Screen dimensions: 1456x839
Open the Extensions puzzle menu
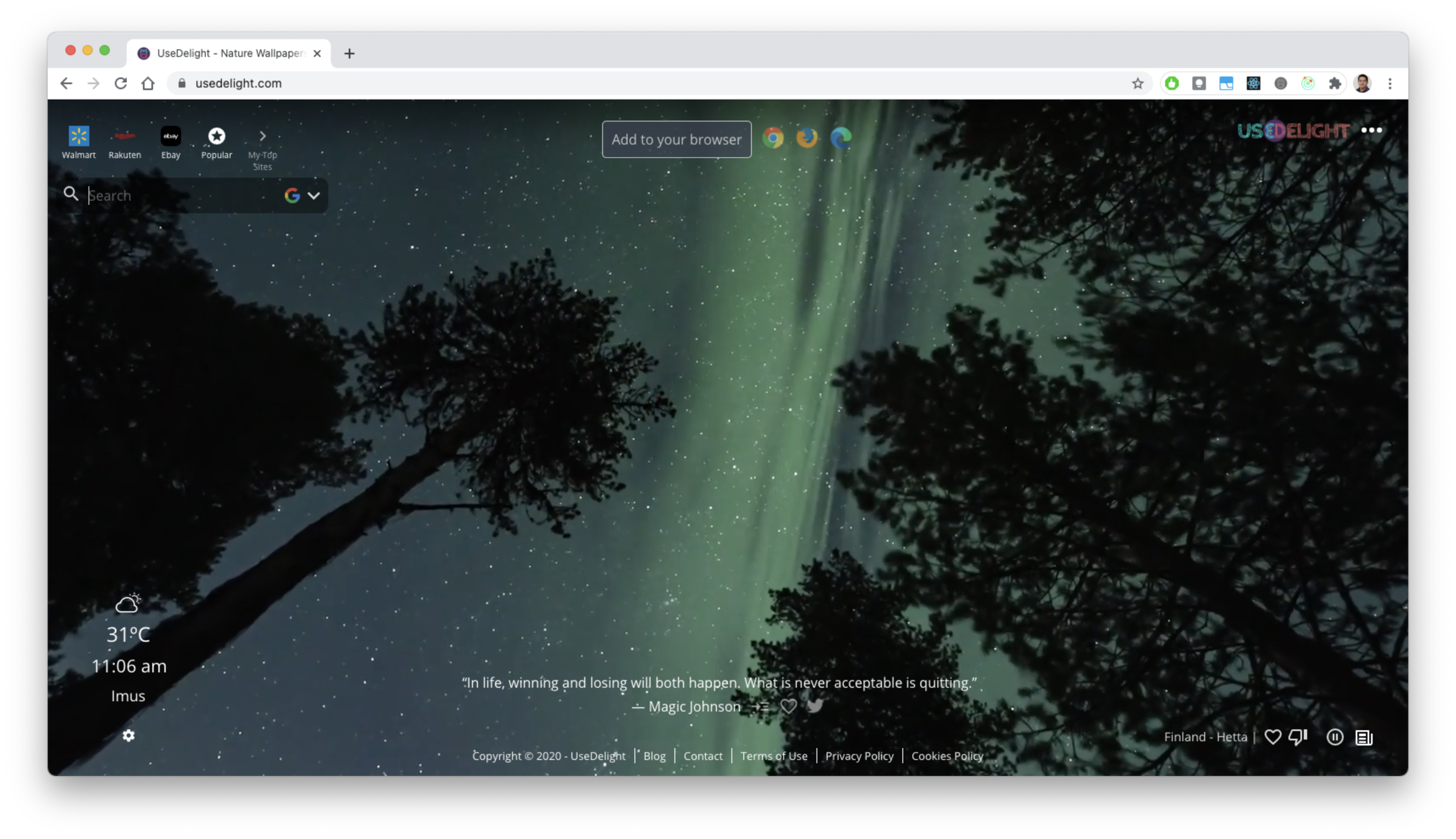pos(1334,84)
